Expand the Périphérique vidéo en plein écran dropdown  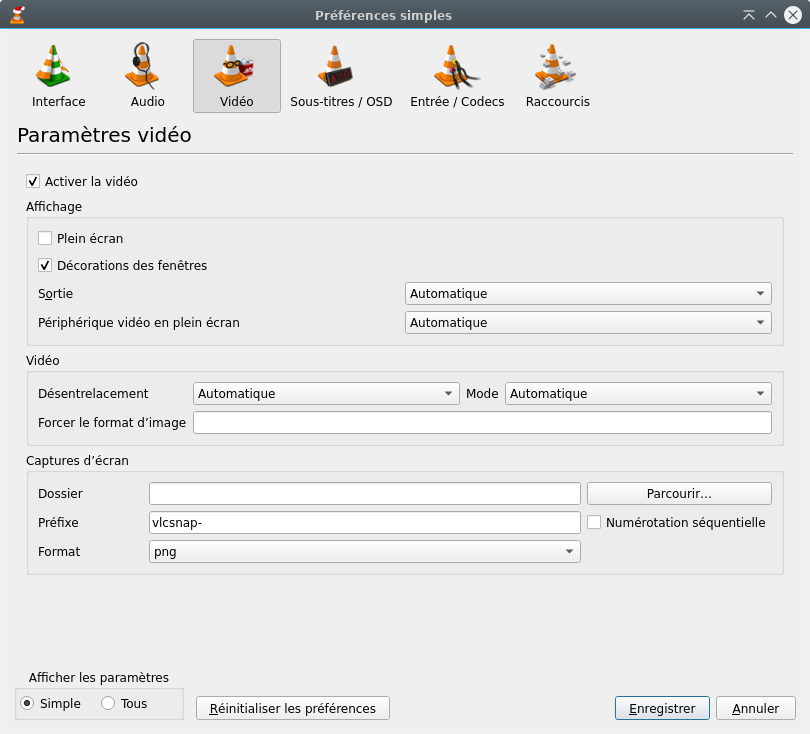(588, 323)
